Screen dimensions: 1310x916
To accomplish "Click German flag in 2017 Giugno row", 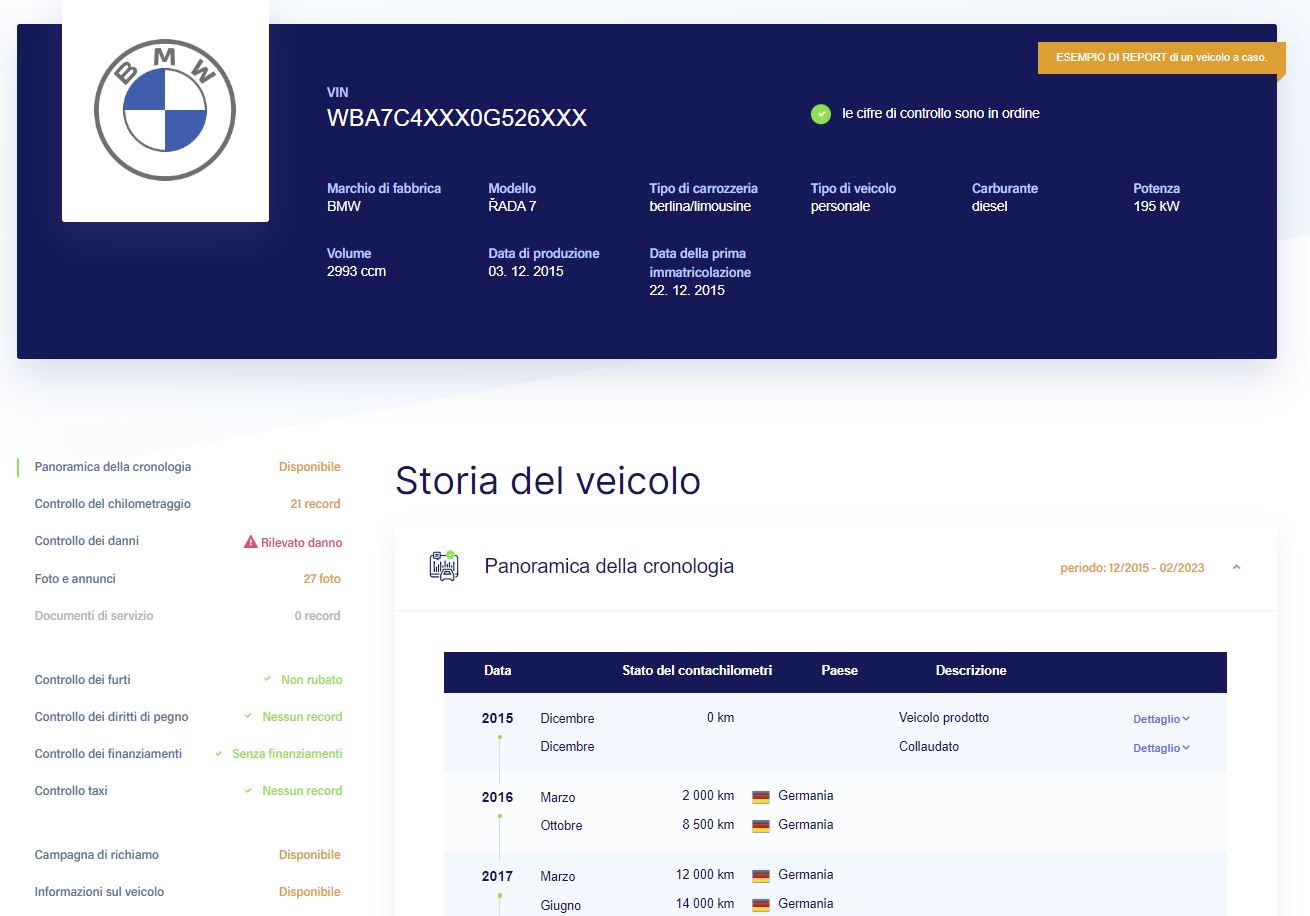I will [761, 905].
